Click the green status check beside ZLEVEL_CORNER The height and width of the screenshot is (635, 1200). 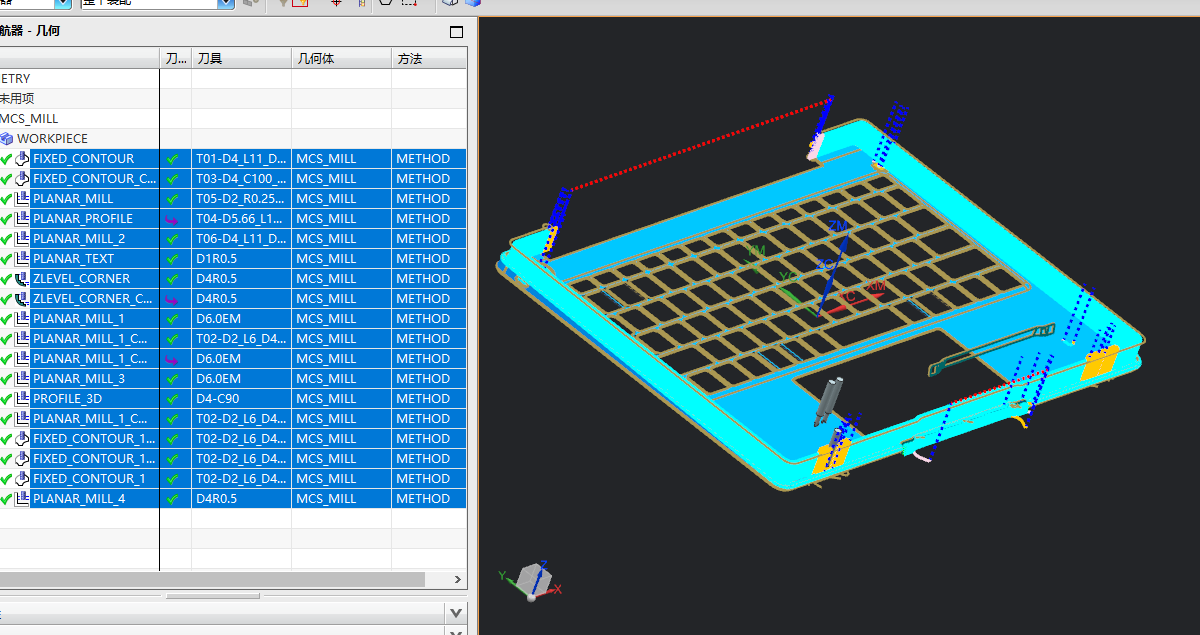click(6, 279)
